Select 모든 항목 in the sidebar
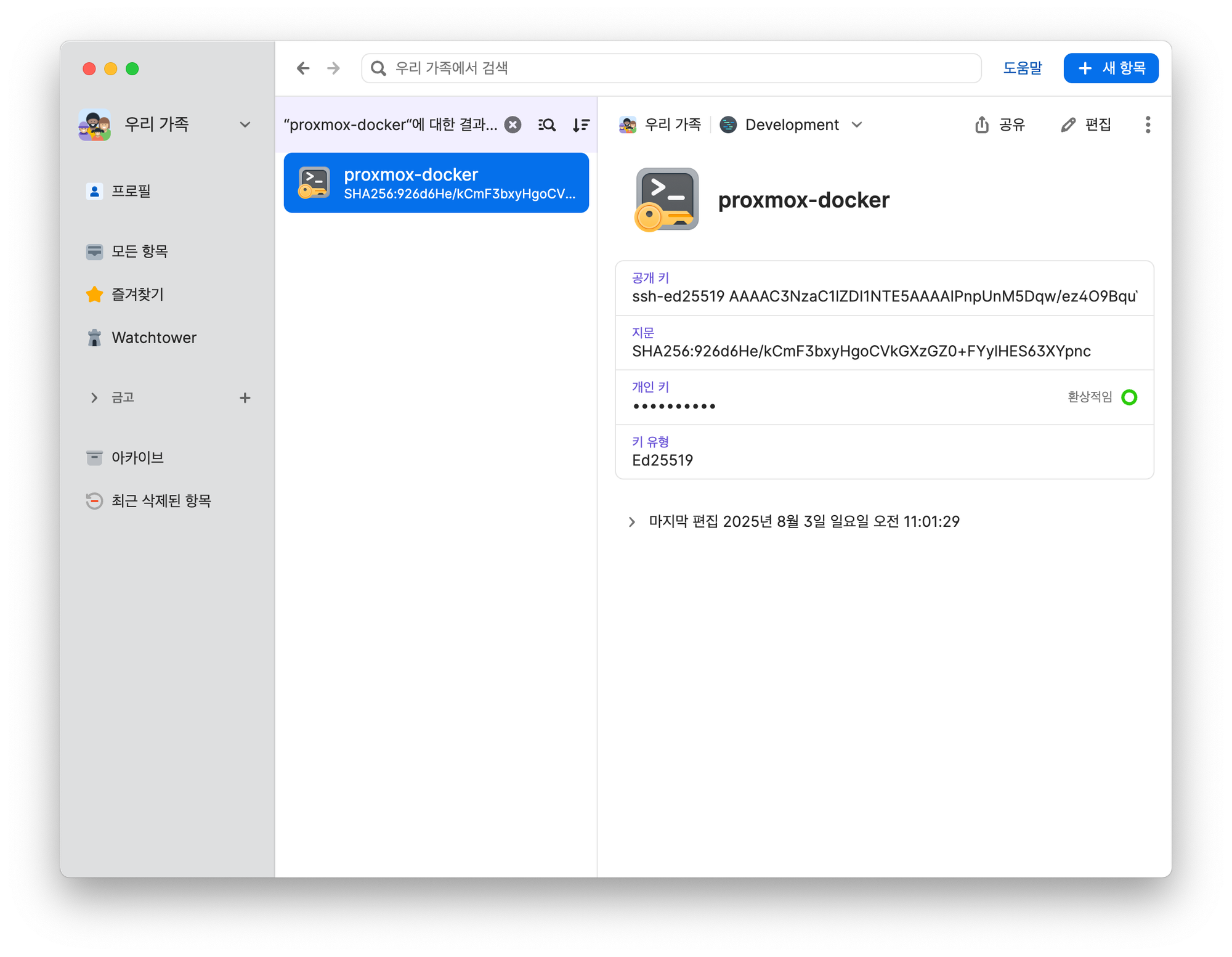The height and width of the screenshot is (957, 1232). coord(139,251)
